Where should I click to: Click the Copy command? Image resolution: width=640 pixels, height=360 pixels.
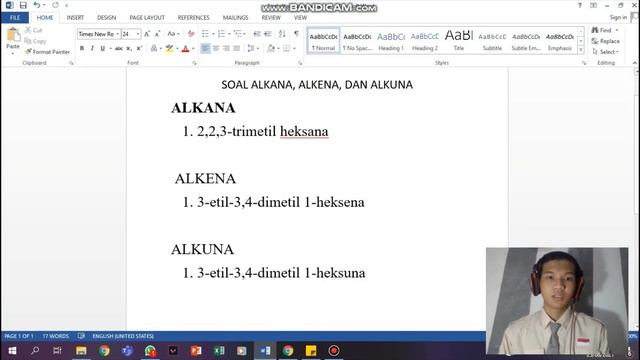pos(35,41)
